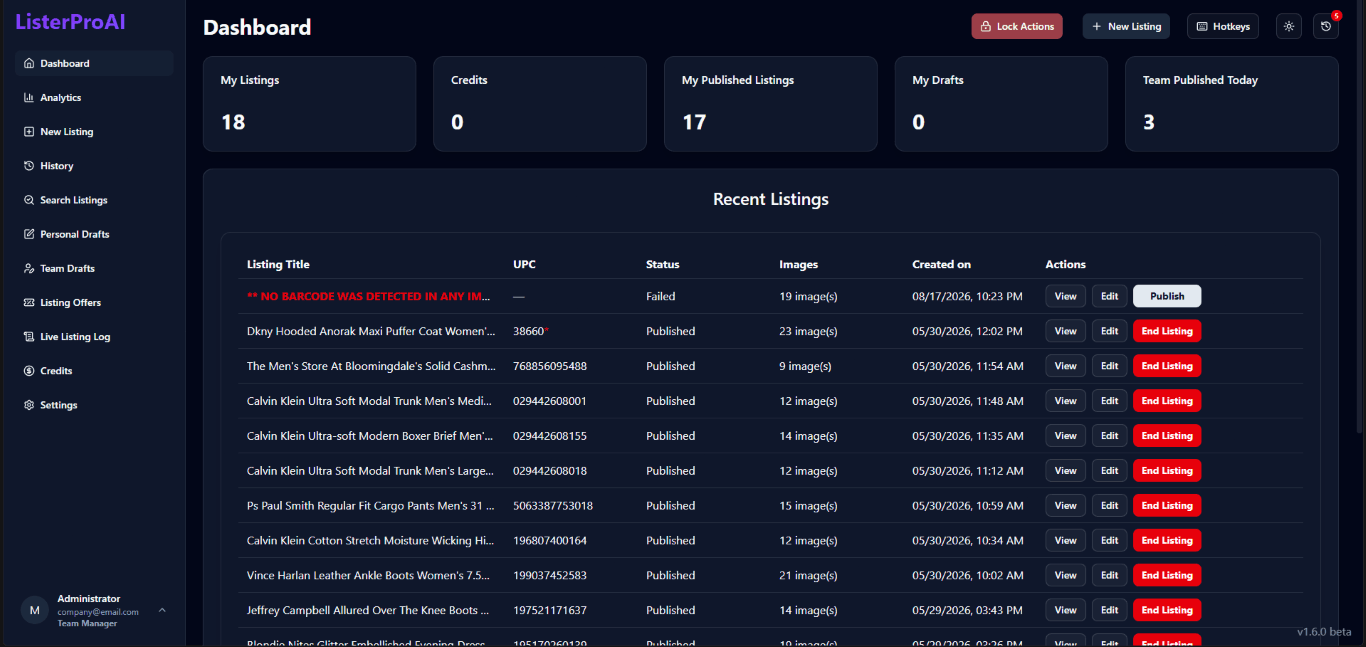Click the Listing Title column header

[278, 265]
